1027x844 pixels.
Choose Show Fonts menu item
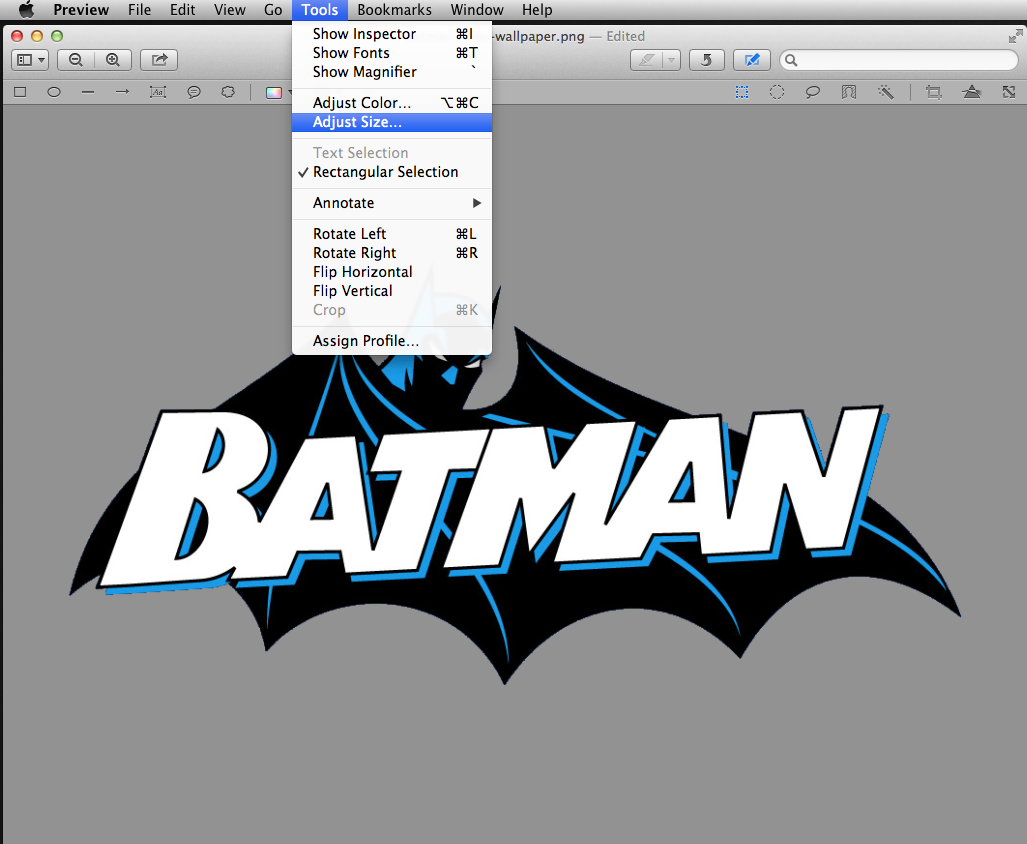click(392, 52)
